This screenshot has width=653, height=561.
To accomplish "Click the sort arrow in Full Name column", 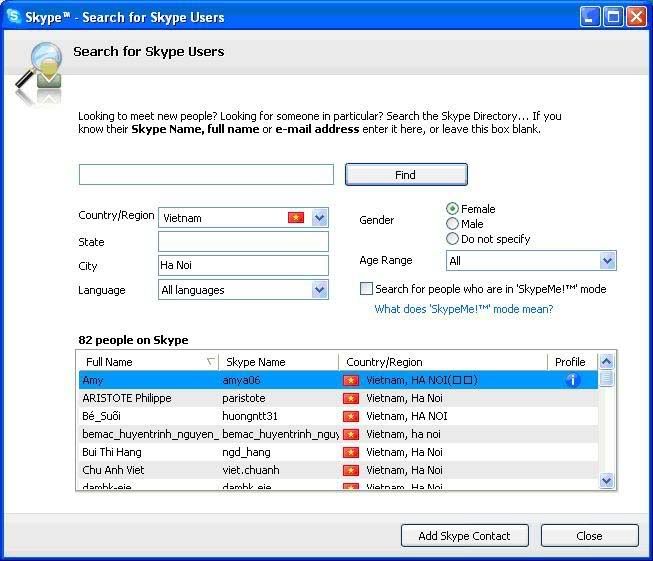I will [x=210, y=362].
